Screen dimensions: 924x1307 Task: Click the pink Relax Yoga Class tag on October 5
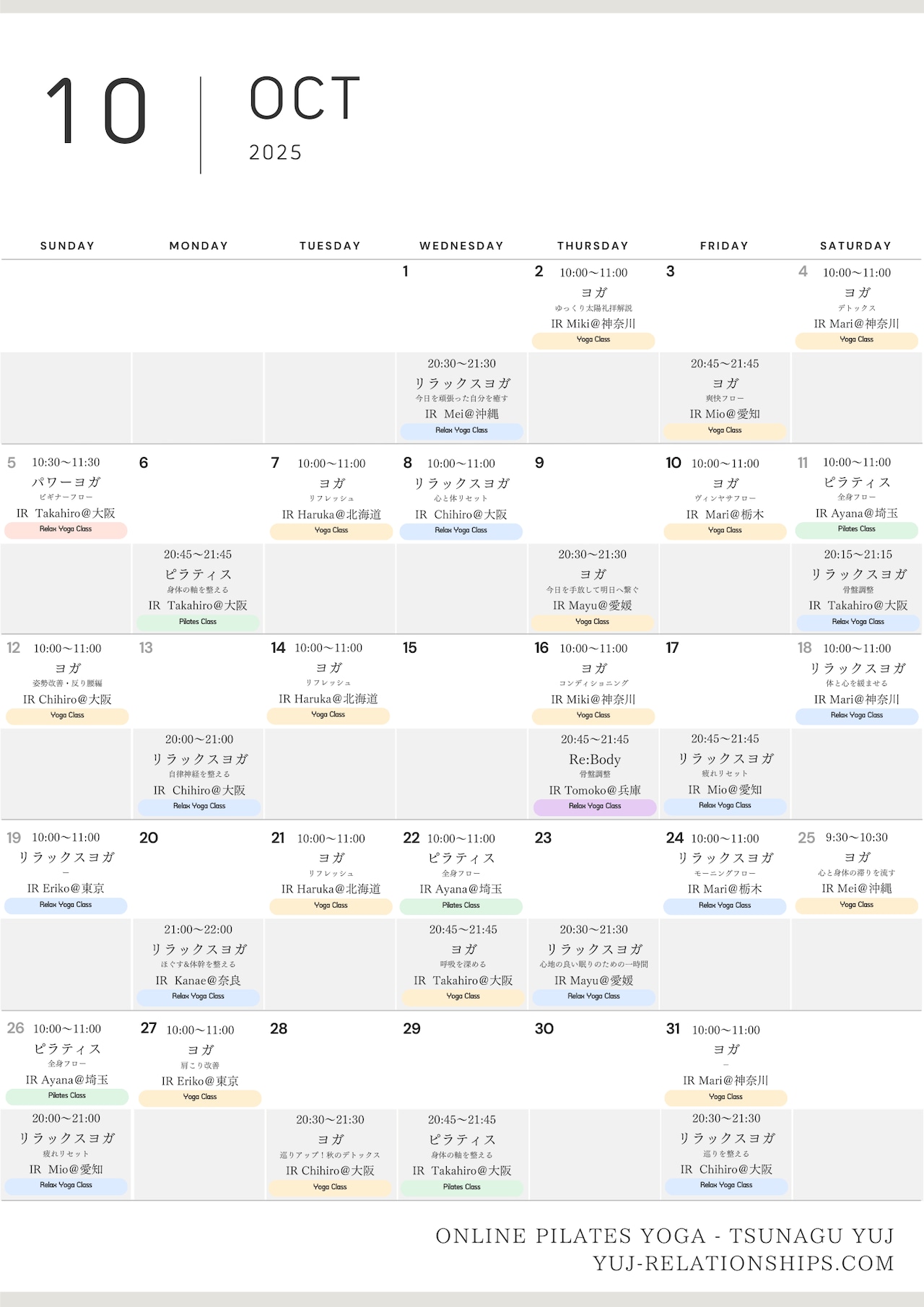(x=66, y=529)
